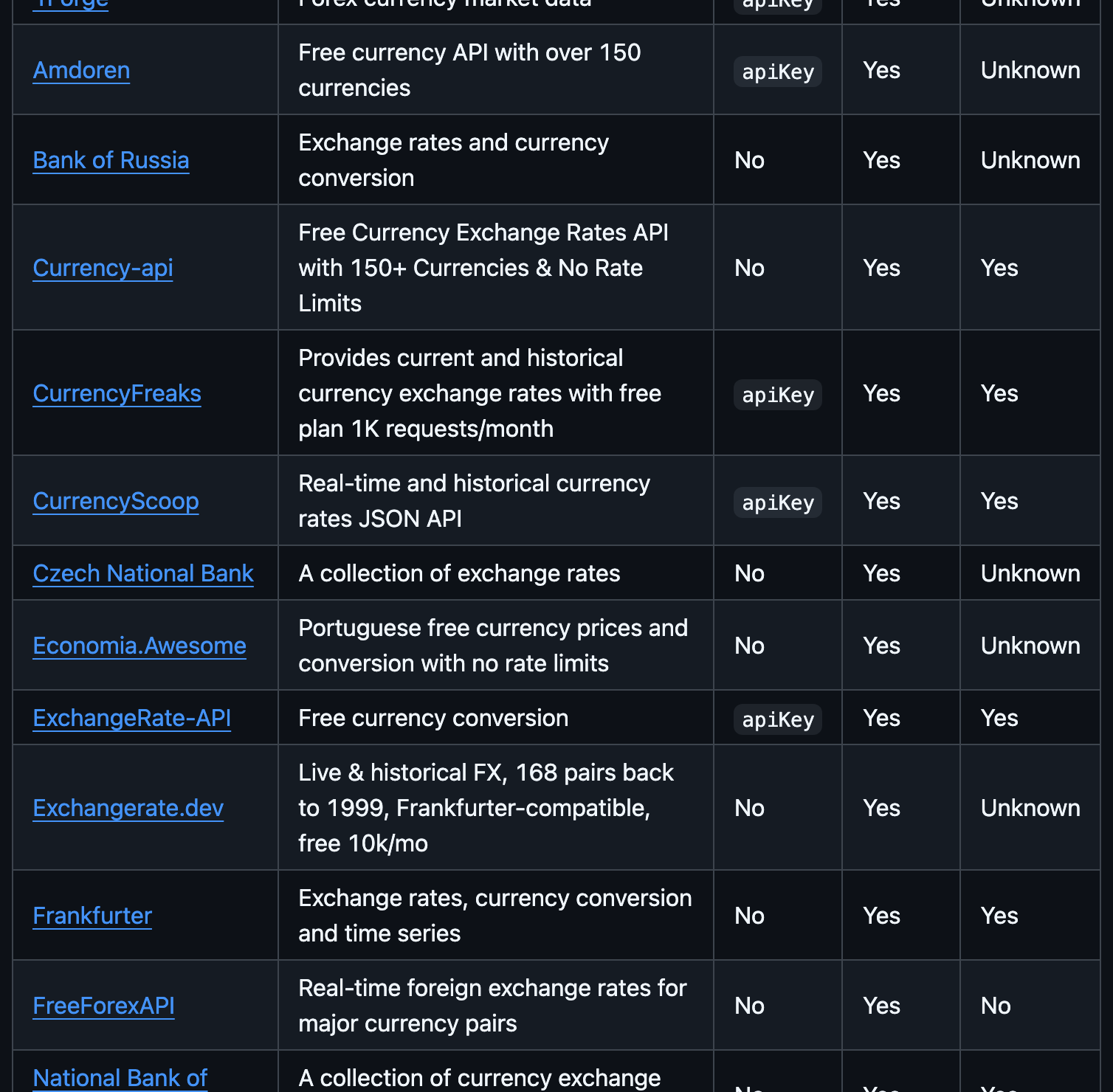Click the apiKey badge in ExchangeRate-API row
Screen dimensions: 1113x1092
(x=778, y=719)
